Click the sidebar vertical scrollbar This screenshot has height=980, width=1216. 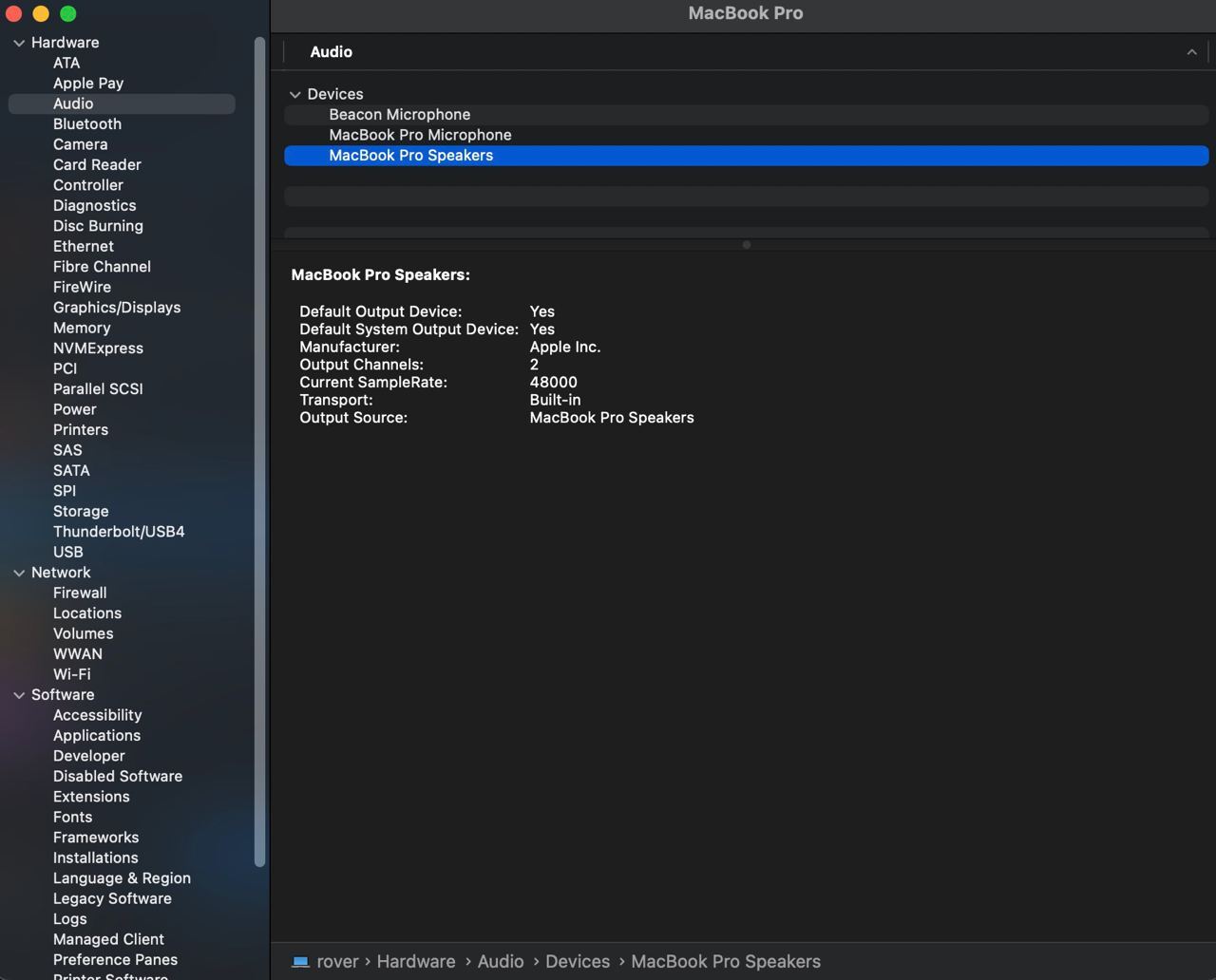click(x=260, y=452)
